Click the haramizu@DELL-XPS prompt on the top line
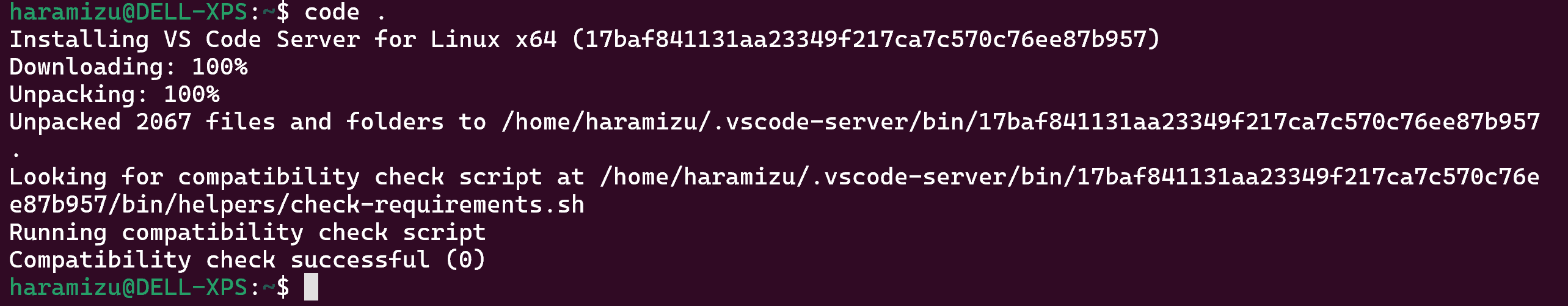 [x=128, y=12]
